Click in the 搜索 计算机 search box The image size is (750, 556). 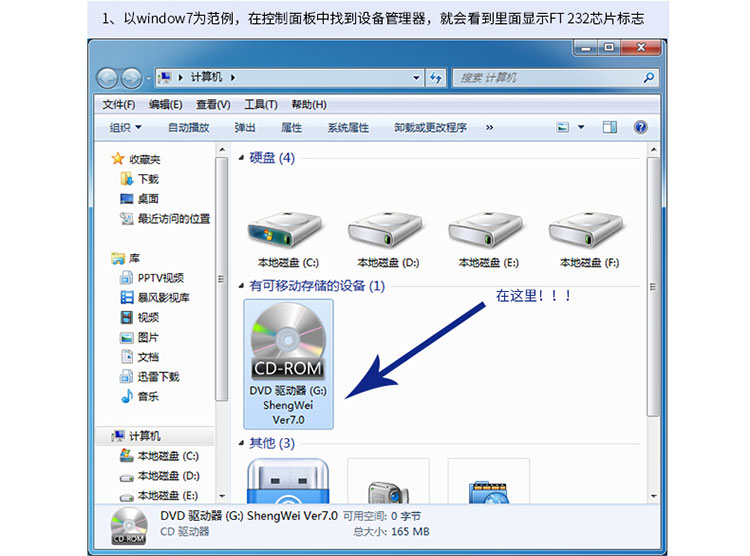pyautogui.click(x=545, y=78)
